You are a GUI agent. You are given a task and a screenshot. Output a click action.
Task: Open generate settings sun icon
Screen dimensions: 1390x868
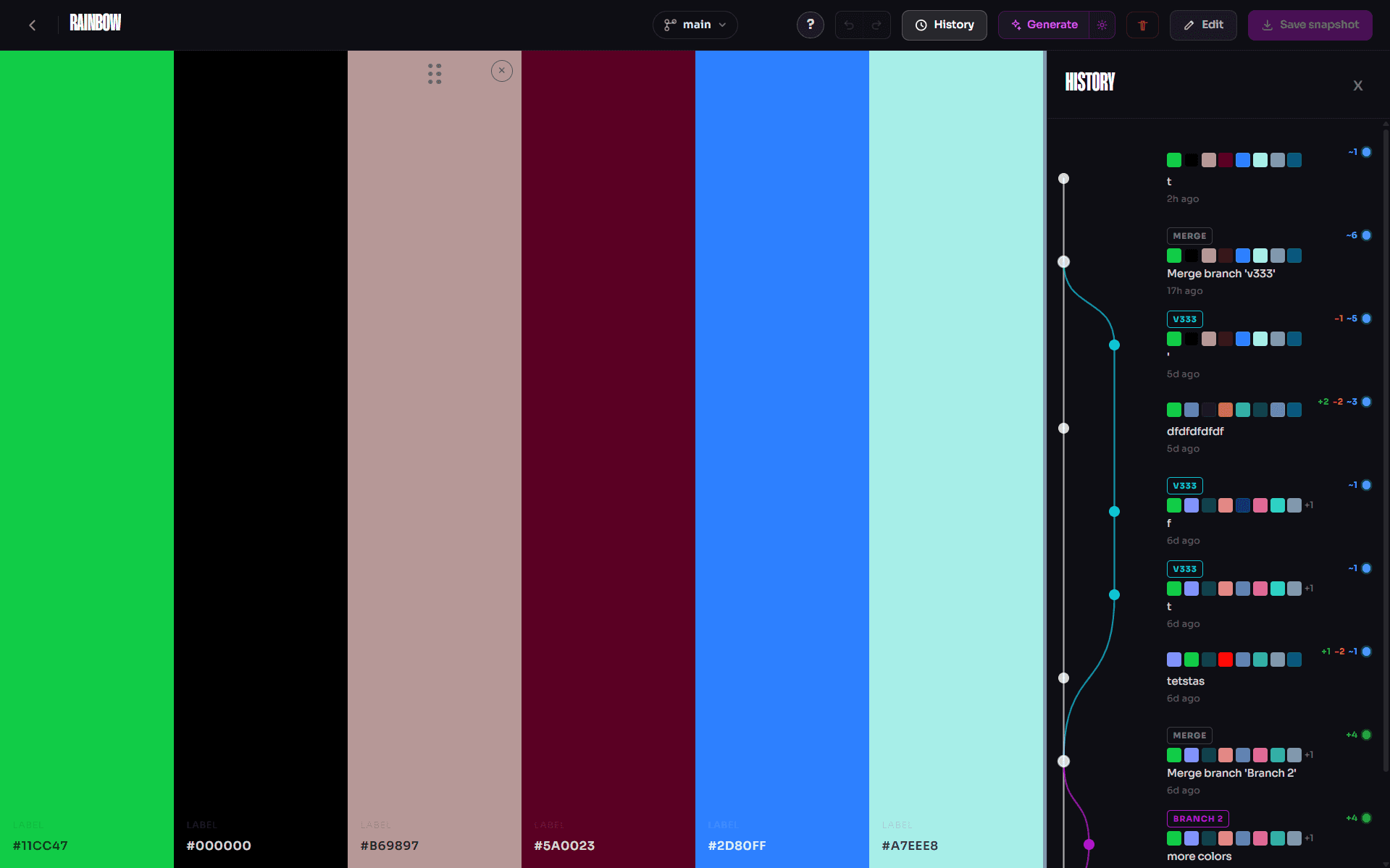click(1102, 25)
